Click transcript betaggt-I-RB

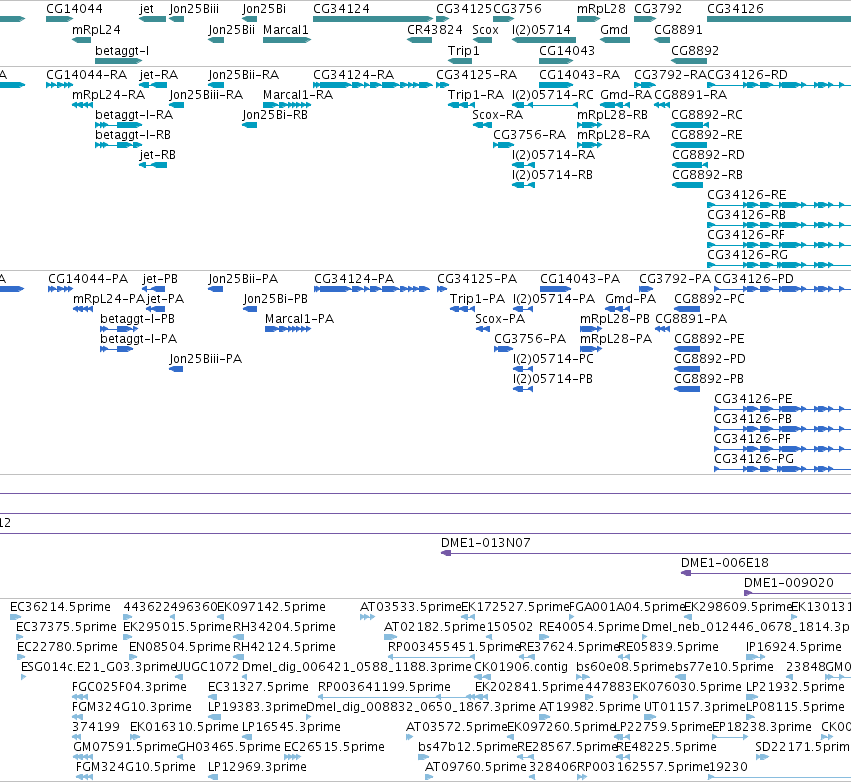tap(118, 145)
